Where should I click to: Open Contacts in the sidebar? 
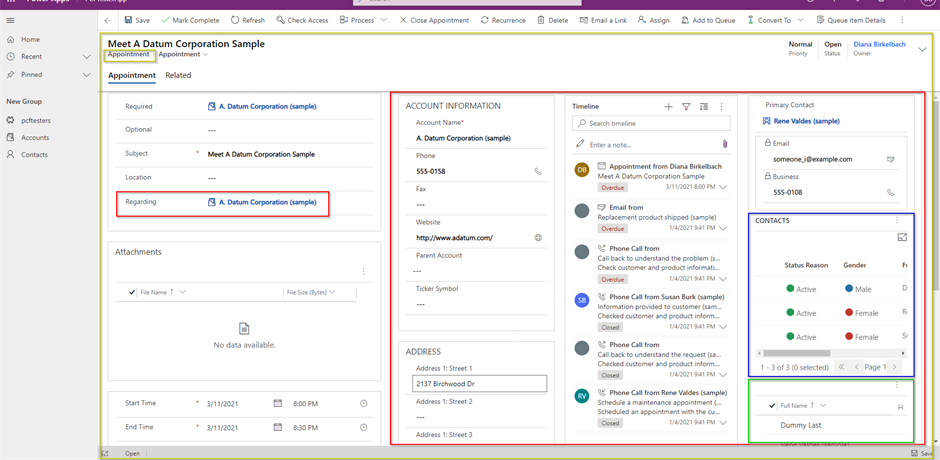click(x=34, y=154)
